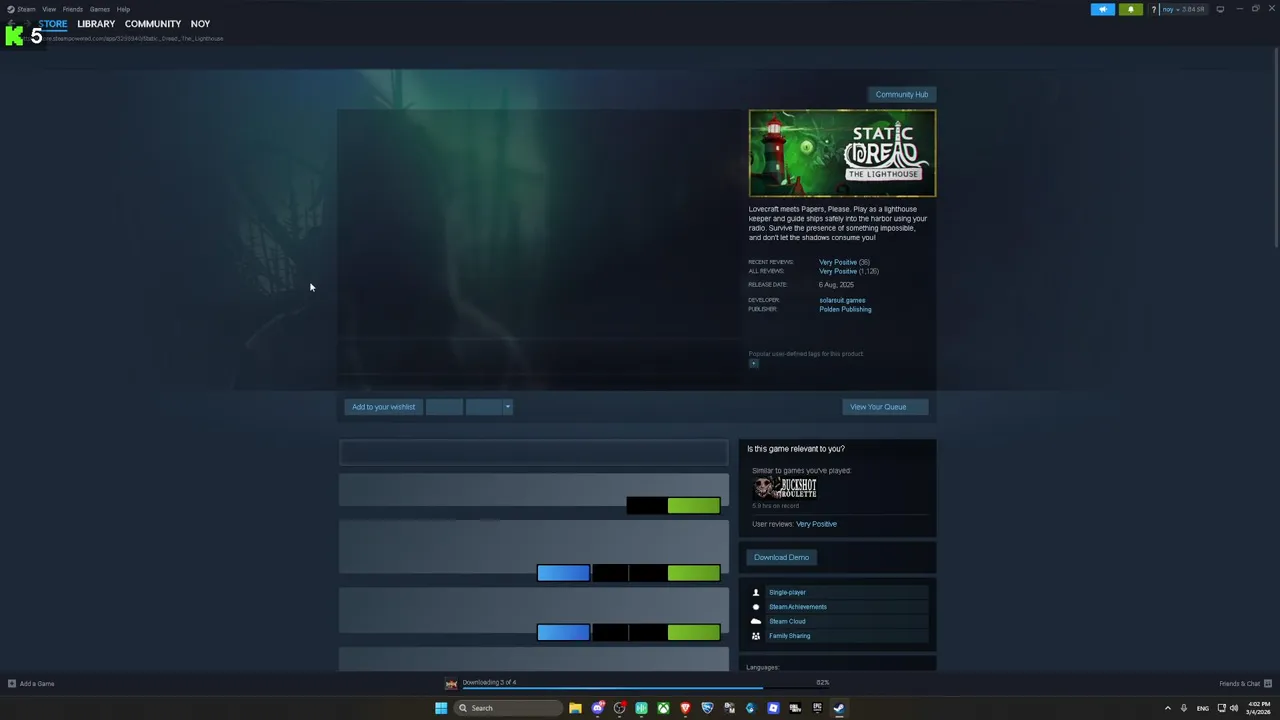Click the Steam Achievements feature link
Viewport: 1280px width, 720px height.
(798, 607)
